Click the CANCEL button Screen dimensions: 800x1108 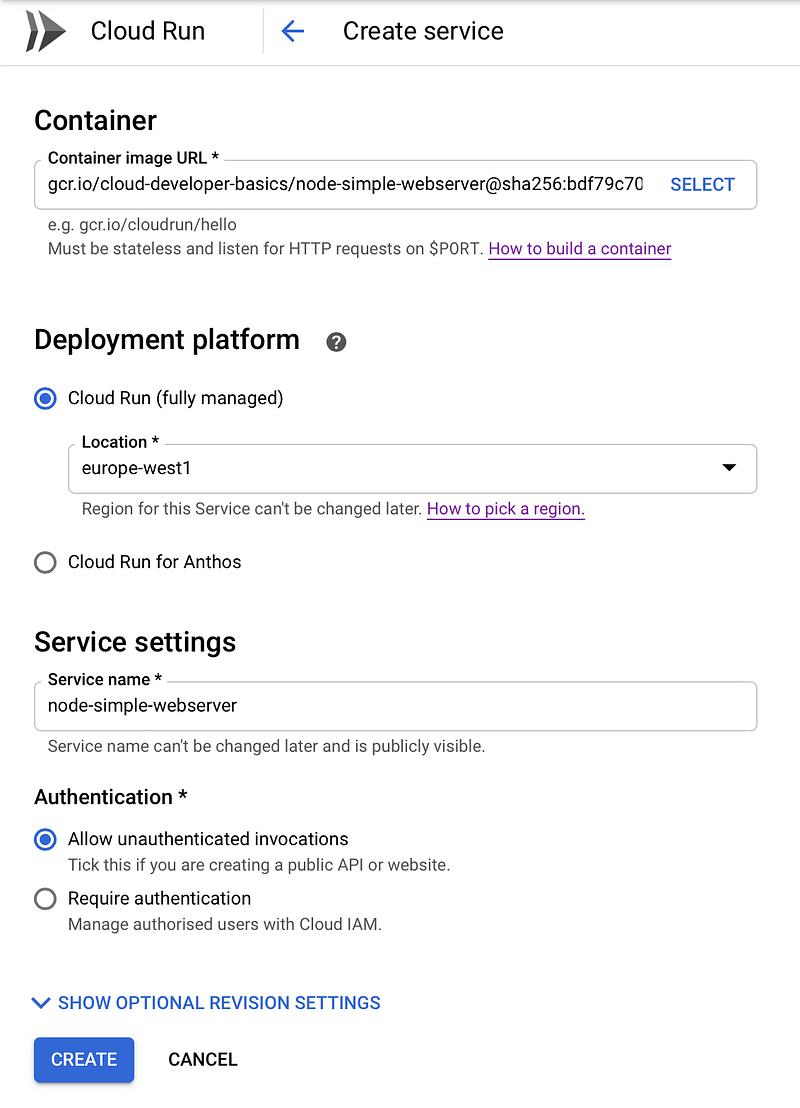click(x=203, y=1060)
